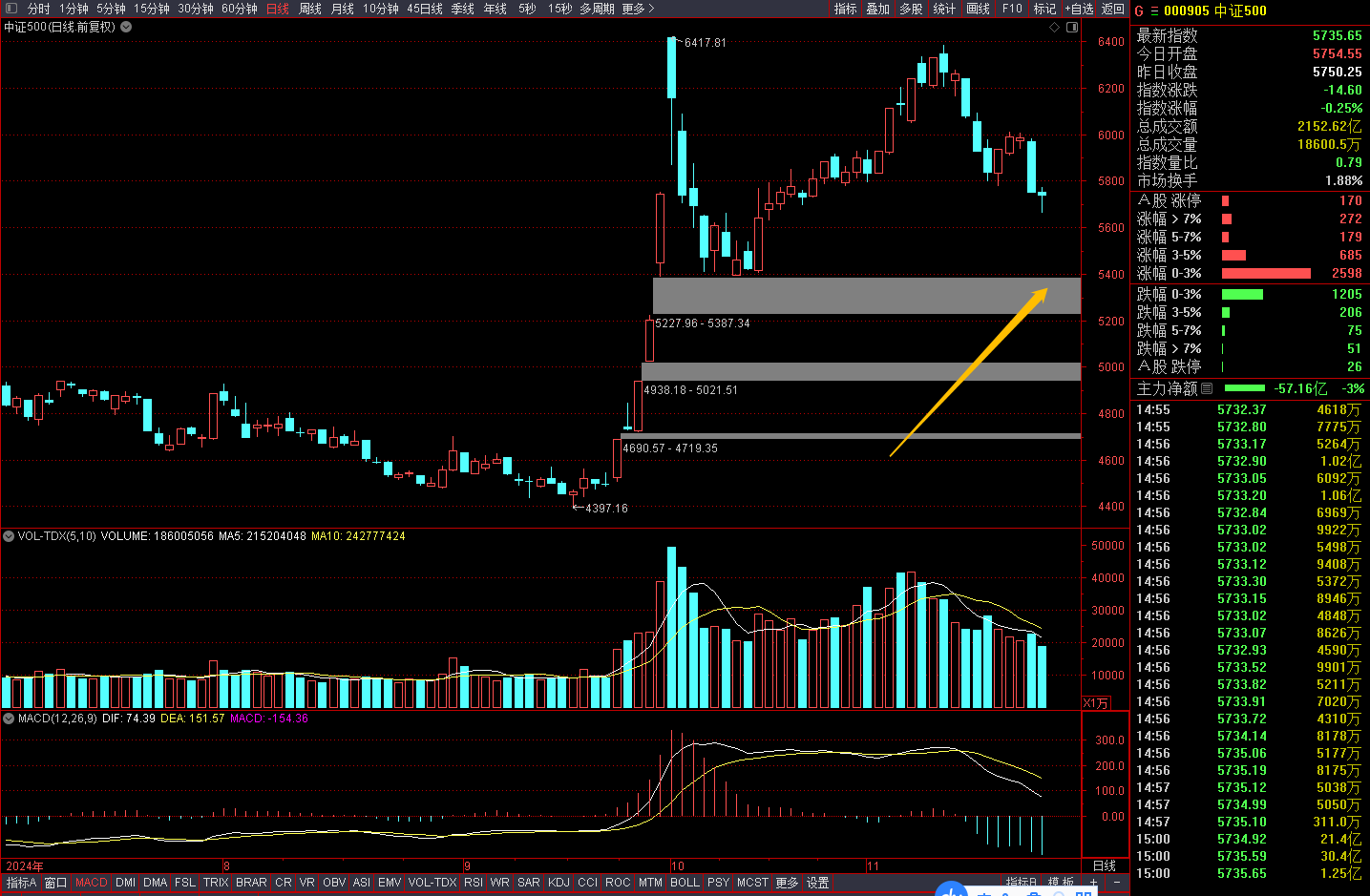This screenshot has height=896, width=1370.
Task: Select the KDJ indicator tab
Action: click(x=559, y=883)
